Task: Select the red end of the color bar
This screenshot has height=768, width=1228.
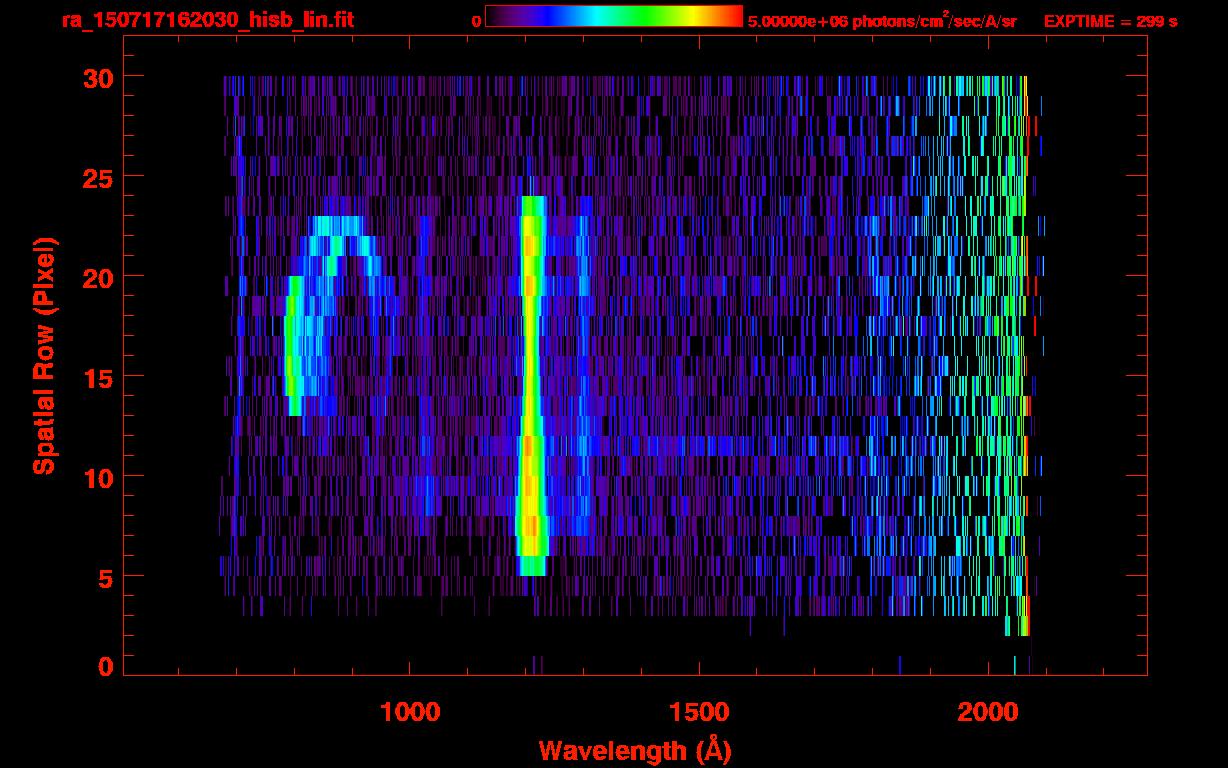Action: coord(734,16)
